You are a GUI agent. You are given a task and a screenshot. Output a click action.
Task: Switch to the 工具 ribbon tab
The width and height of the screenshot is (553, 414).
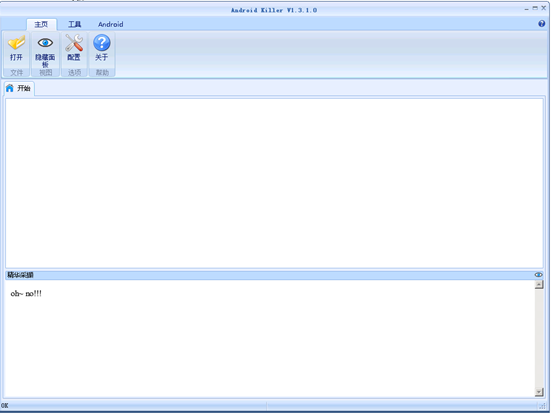point(74,24)
